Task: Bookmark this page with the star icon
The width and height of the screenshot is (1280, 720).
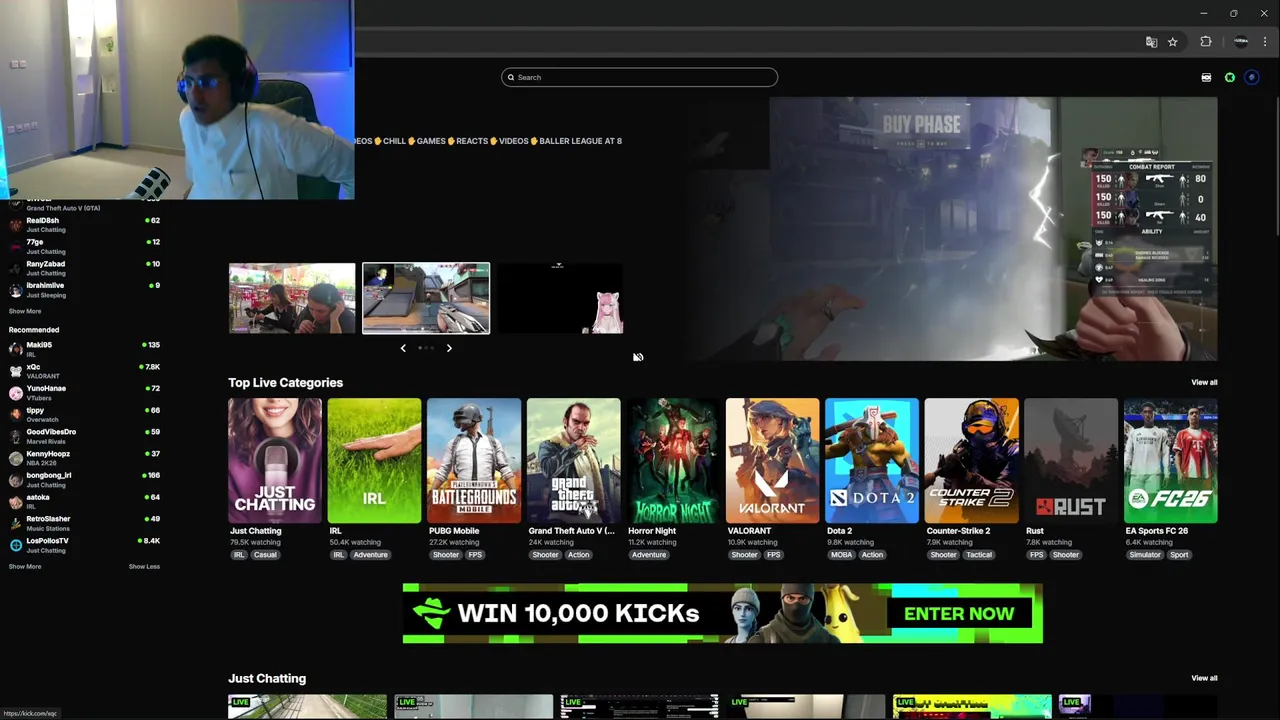Action: click(x=1173, y=41)
